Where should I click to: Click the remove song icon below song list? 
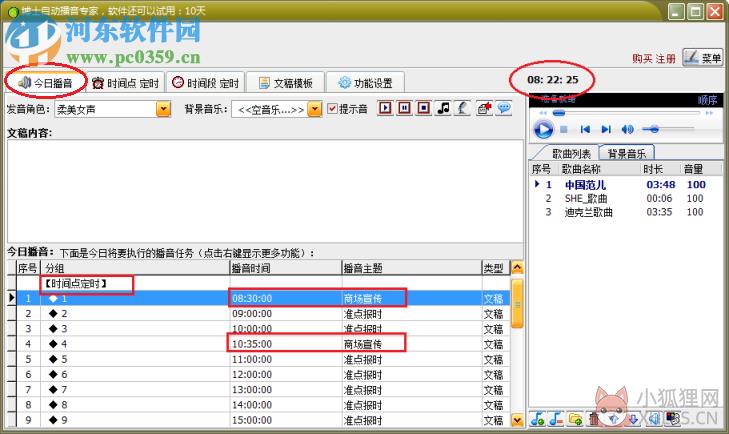[x=556, y=419]
